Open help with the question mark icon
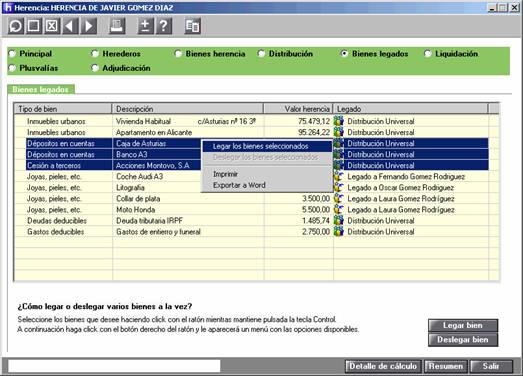The height and width of the screenshot is (376, 523). click(164, 26)
